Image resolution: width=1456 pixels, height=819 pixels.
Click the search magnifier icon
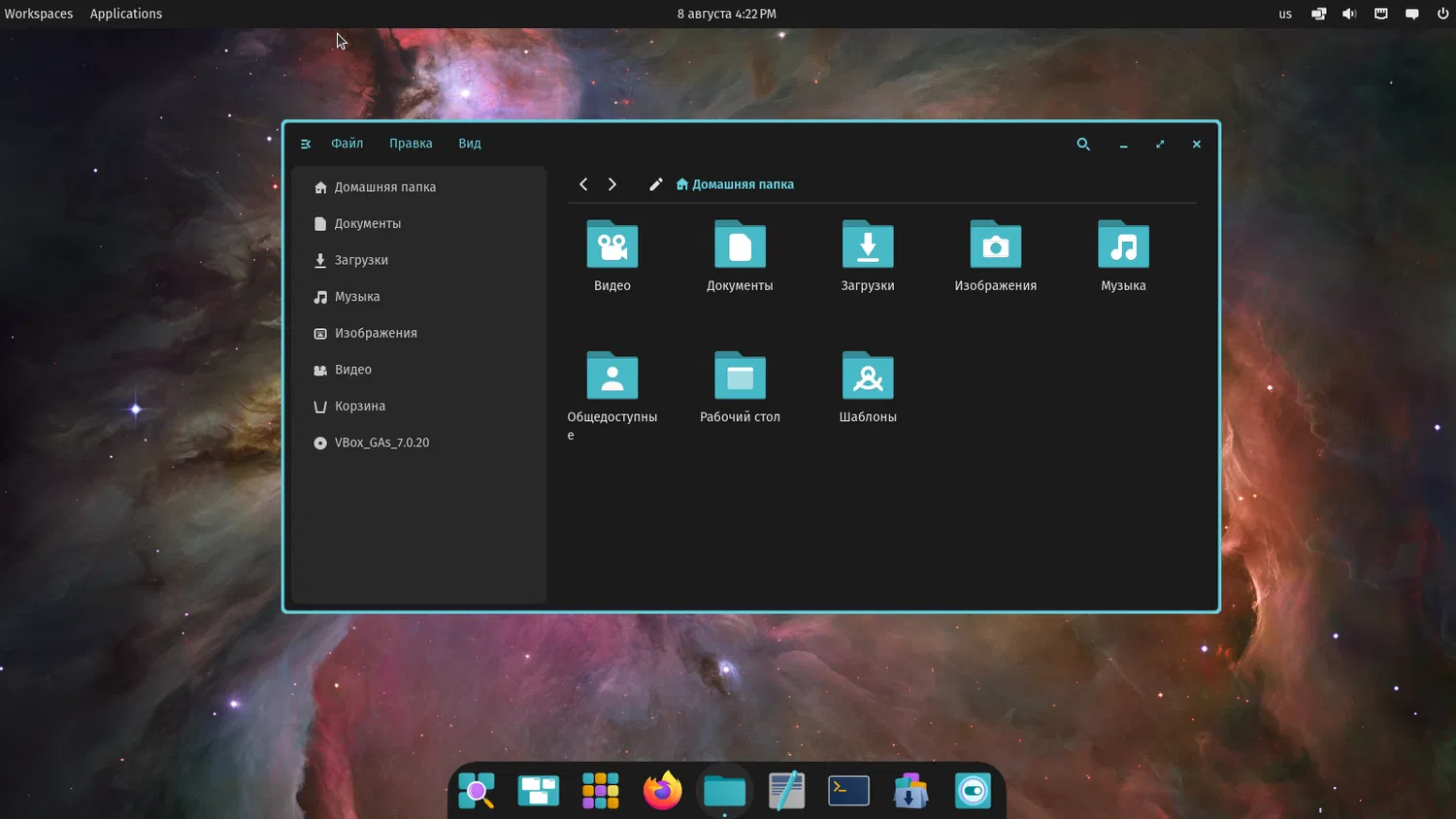1083,144
